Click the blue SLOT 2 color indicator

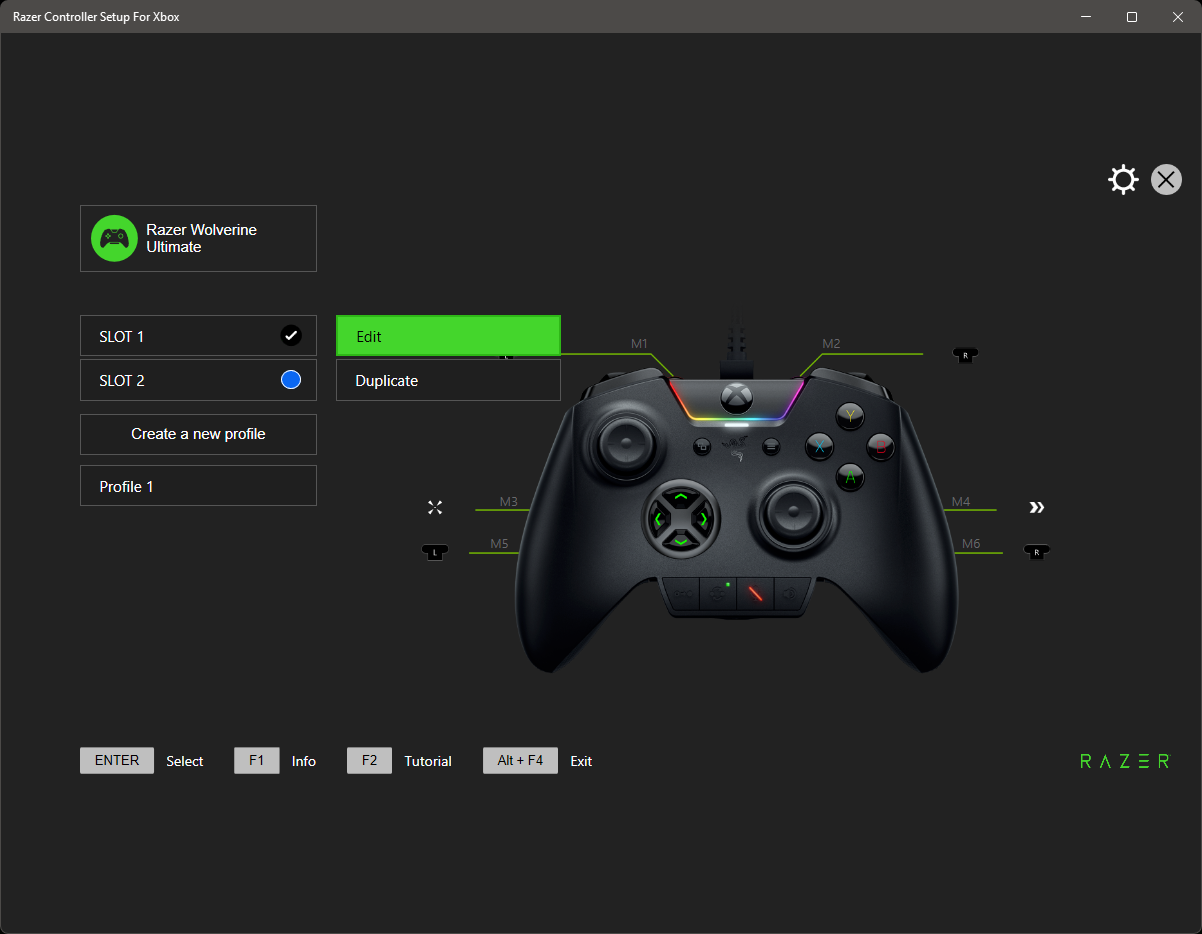pos(291,380)
